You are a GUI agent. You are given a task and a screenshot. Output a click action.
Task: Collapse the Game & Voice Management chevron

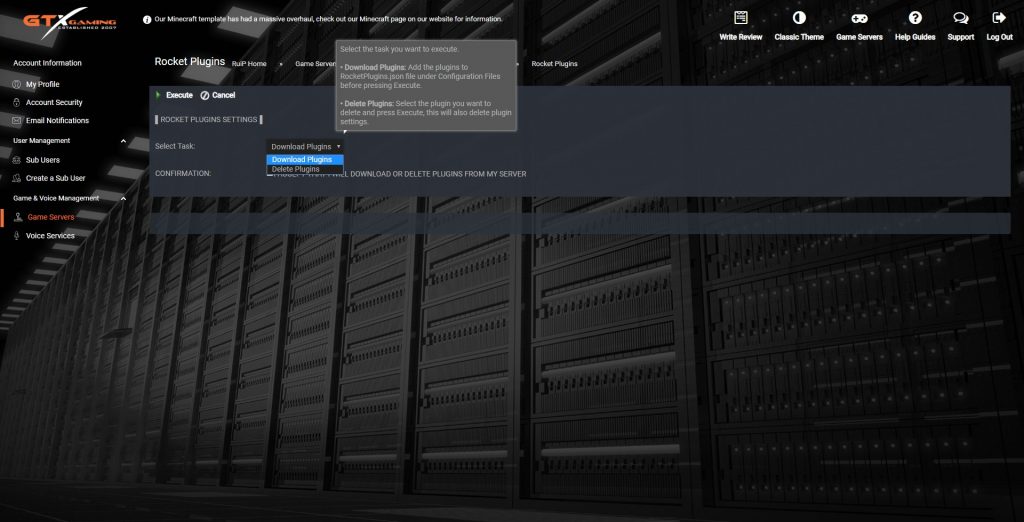coord(123,198)
